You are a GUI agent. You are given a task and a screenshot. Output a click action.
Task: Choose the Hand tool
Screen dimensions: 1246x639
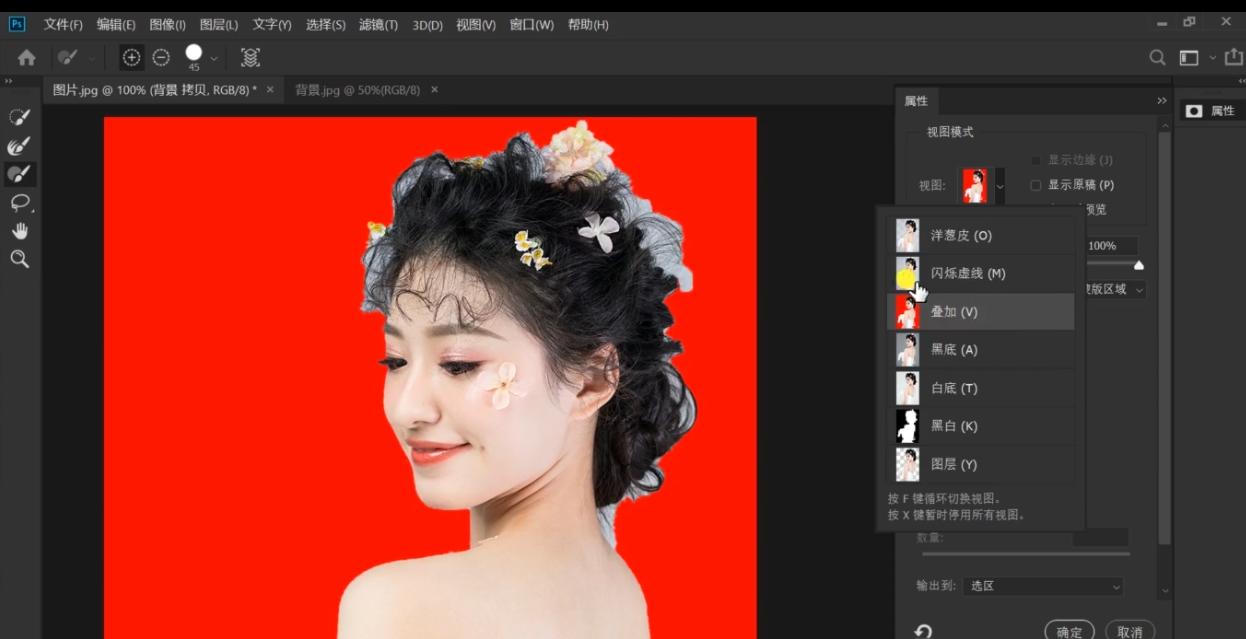(20, 231)
